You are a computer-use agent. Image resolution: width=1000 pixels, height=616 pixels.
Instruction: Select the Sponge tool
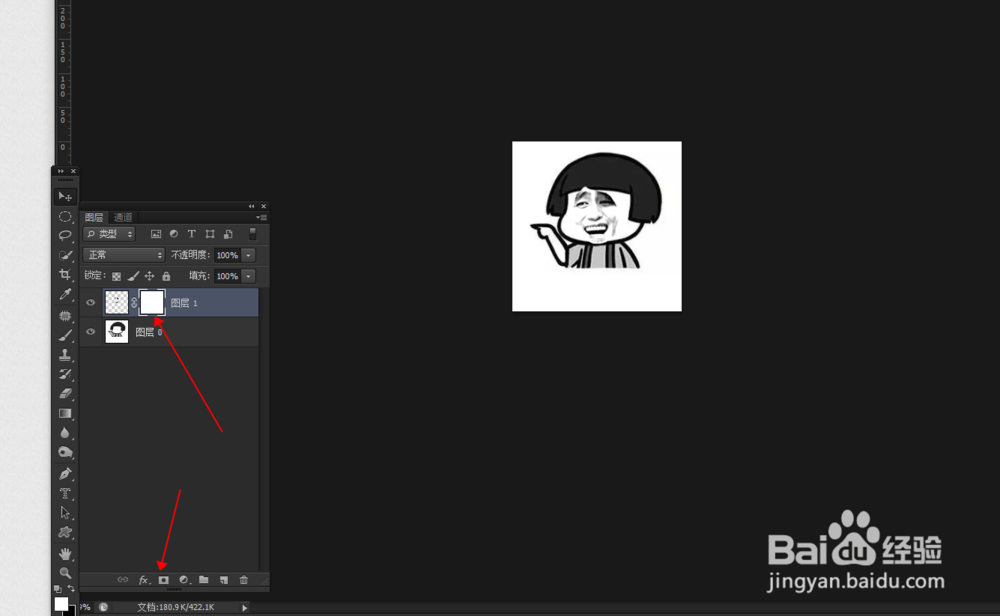pyautogui.click(x=65, y=453)
